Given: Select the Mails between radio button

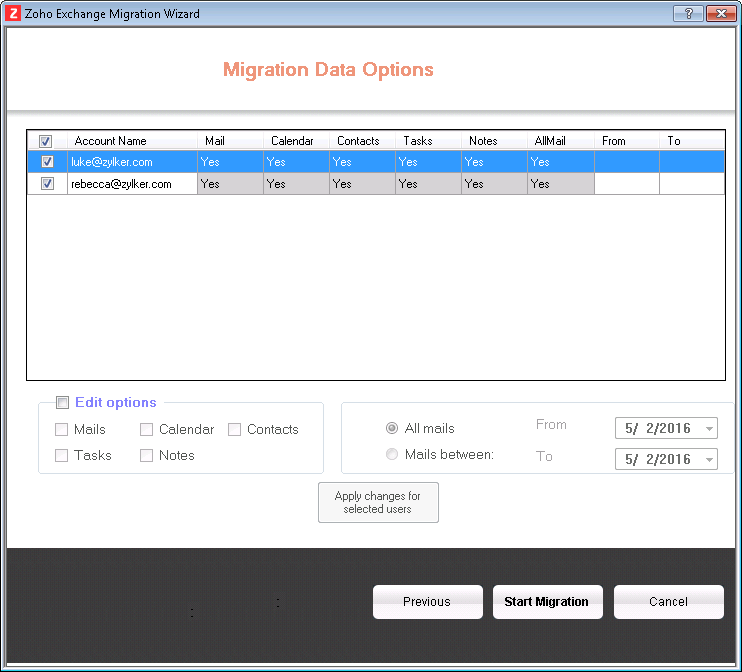Looking at the screenshot, I should [x=392, y=455].
